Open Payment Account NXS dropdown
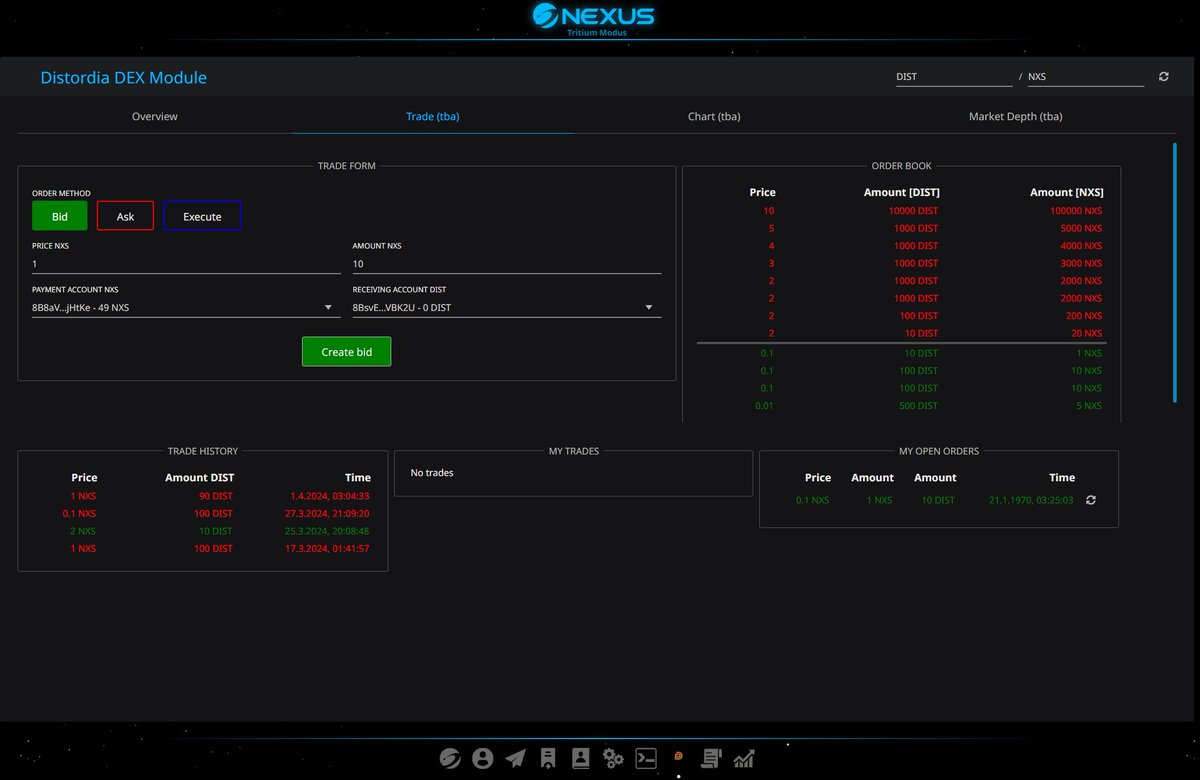This screenshot has width=1200, height=780. point(186,307)
